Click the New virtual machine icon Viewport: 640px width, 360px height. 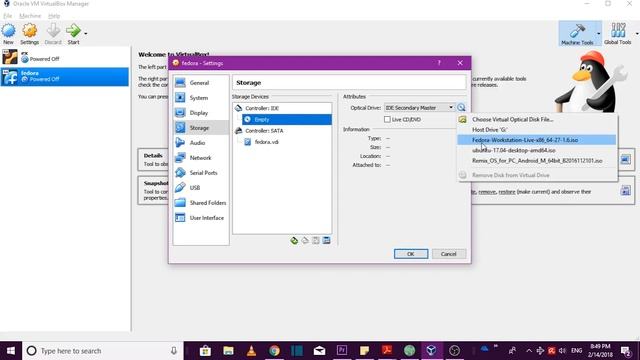coord(8,33)
